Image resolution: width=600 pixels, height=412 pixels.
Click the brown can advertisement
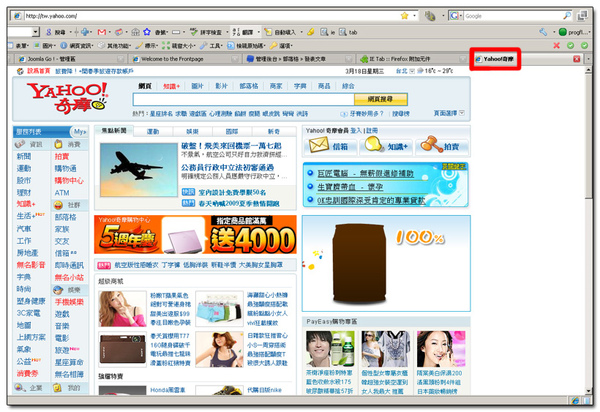386,264
